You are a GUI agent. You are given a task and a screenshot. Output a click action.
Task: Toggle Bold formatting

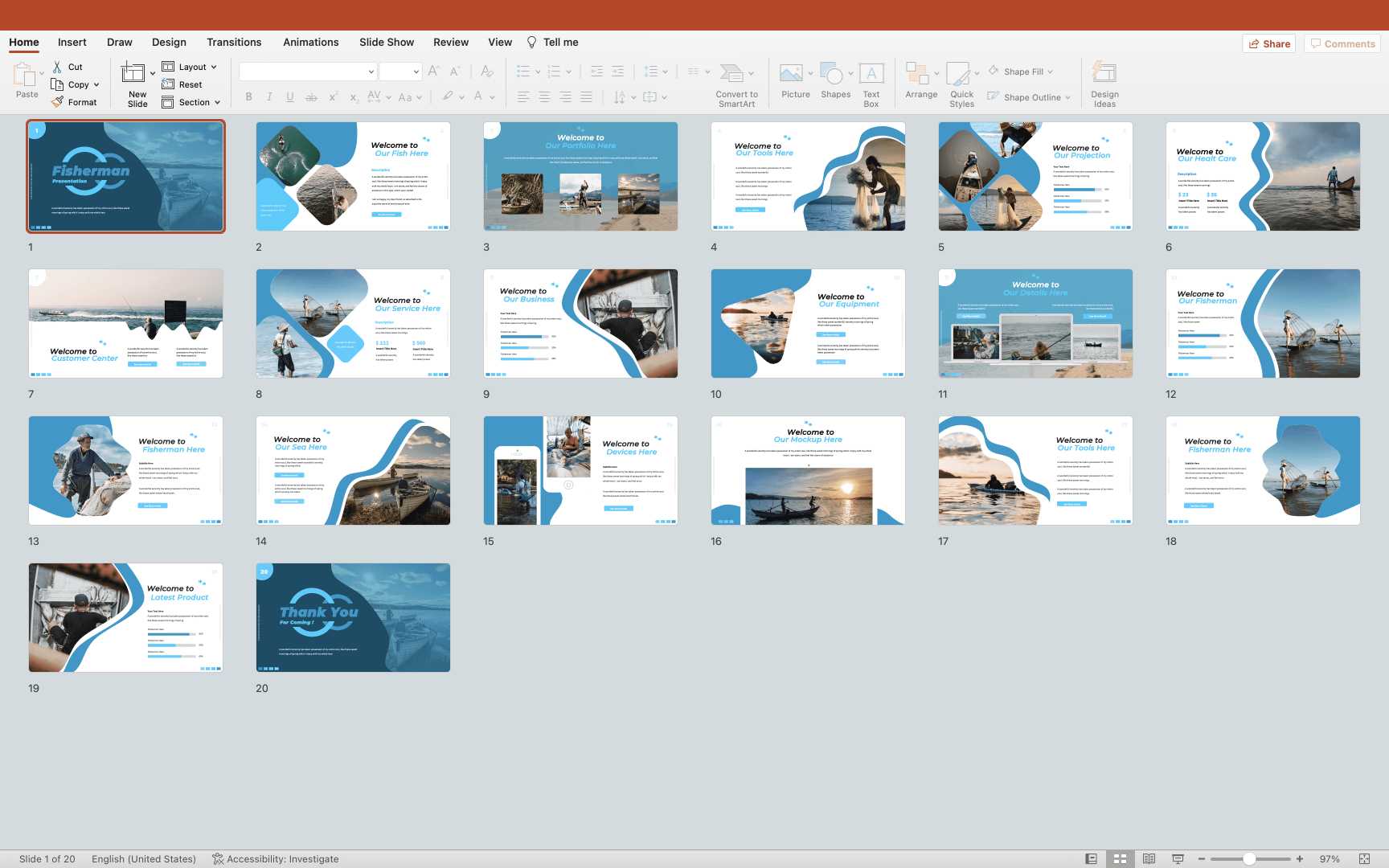249,97
